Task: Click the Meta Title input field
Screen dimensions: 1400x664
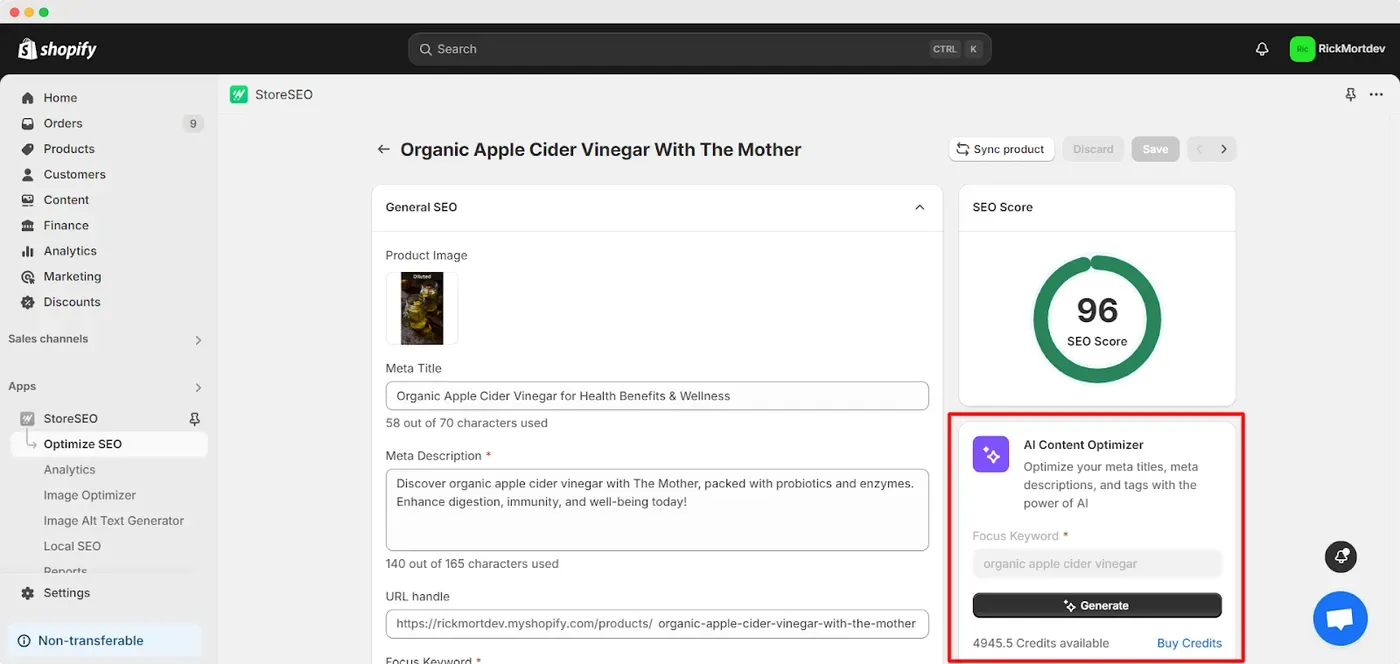Action: click(657, 396)
